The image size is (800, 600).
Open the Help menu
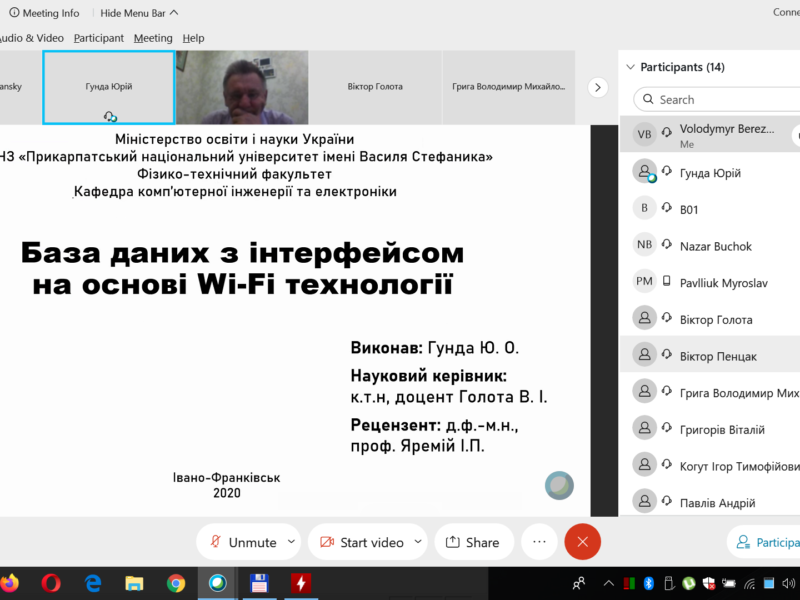tap(193, 38)
